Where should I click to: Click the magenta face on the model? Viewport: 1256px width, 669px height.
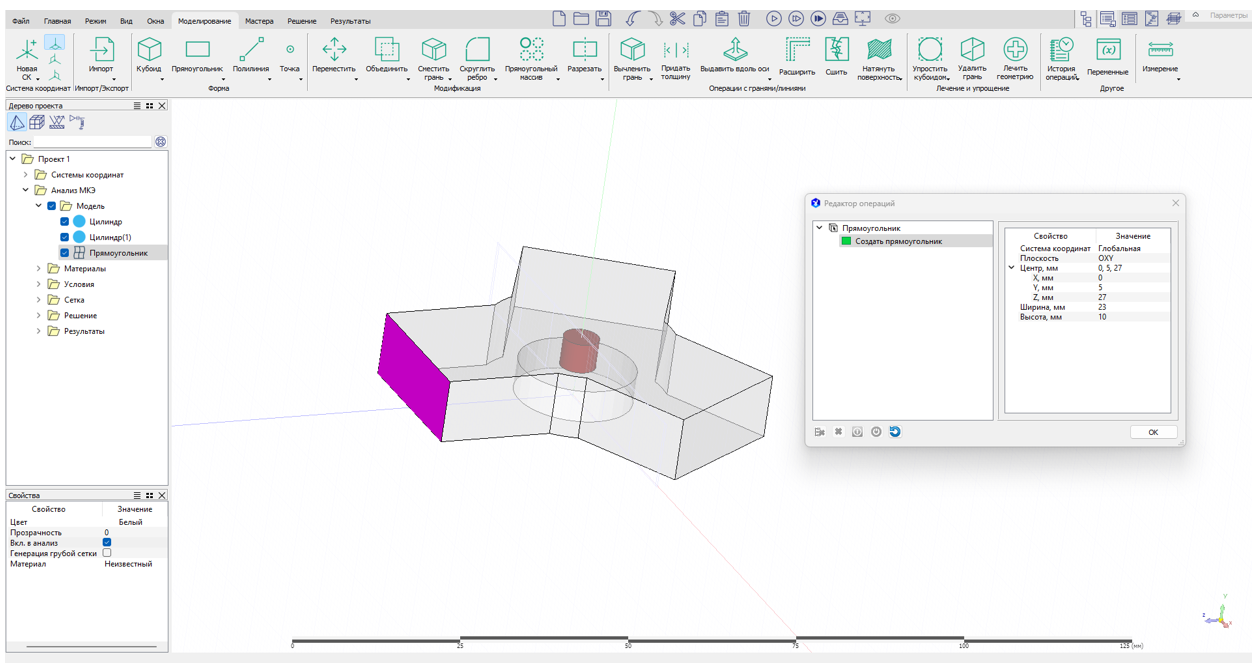(x=411, y=373)
